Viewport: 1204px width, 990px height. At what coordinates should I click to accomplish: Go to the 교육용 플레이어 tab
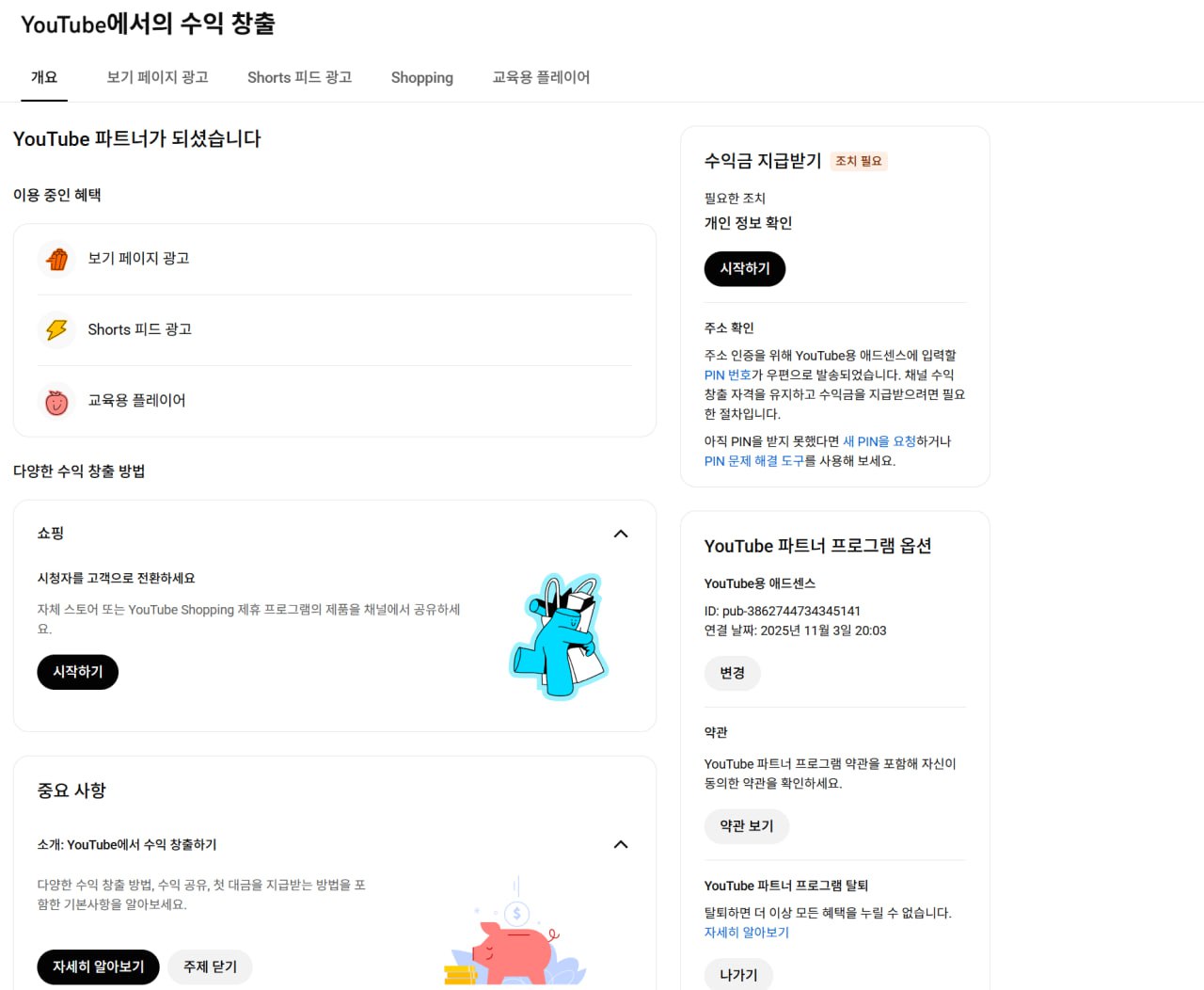tap(541, 77)
